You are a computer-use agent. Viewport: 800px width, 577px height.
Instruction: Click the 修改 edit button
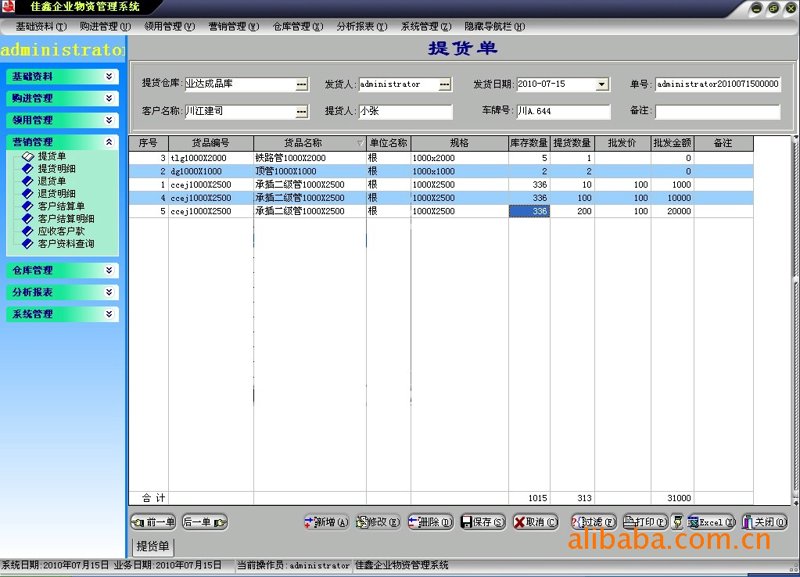click(378, 522)
